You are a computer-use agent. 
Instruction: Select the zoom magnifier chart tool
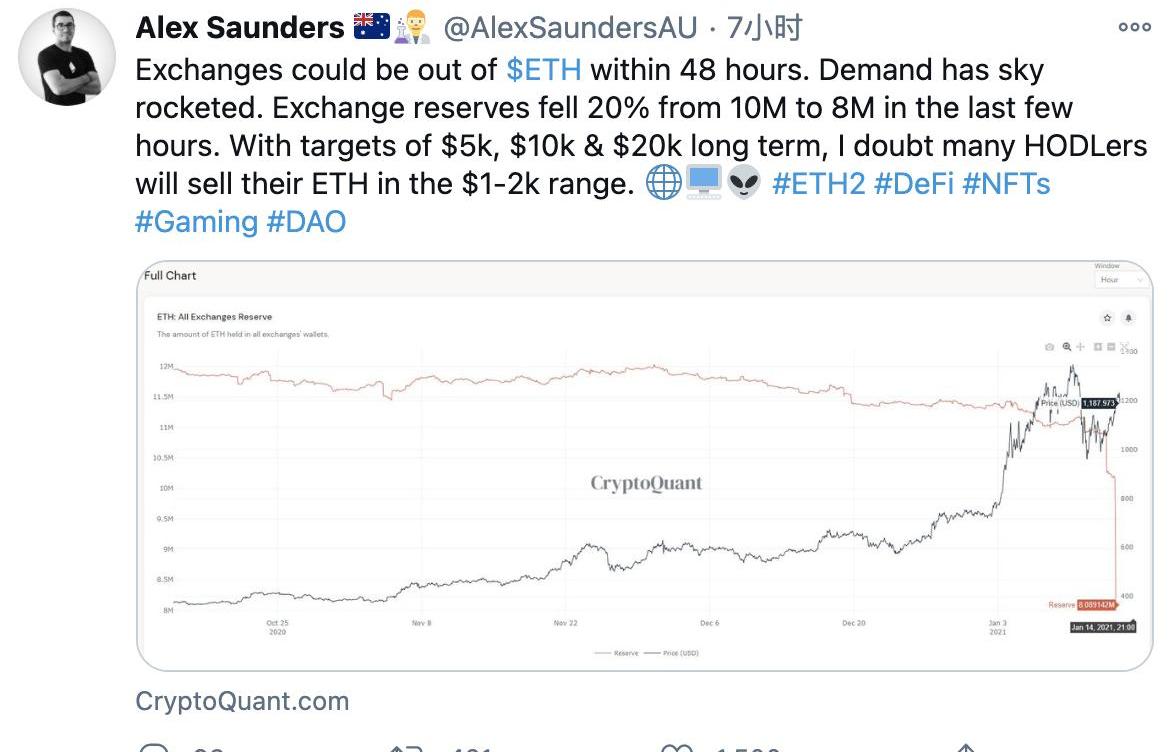(1066, 346)
